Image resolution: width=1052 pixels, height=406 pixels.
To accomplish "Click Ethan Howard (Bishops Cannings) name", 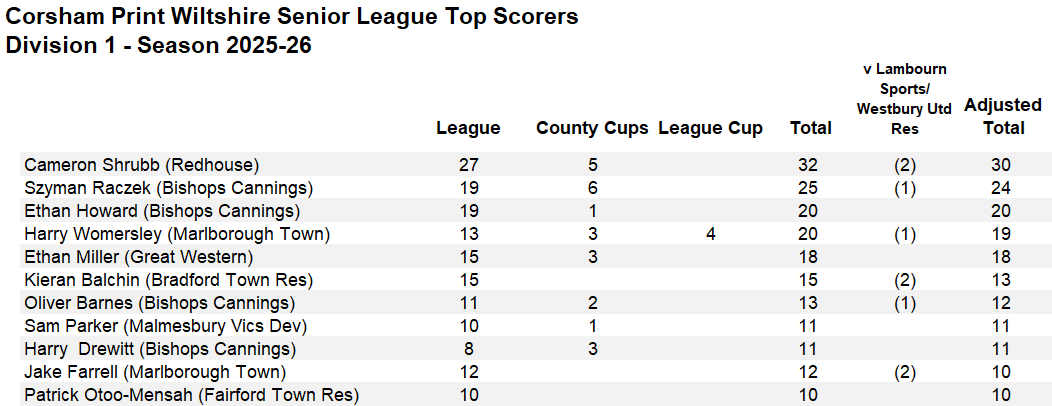I will [x=162, y=211].
